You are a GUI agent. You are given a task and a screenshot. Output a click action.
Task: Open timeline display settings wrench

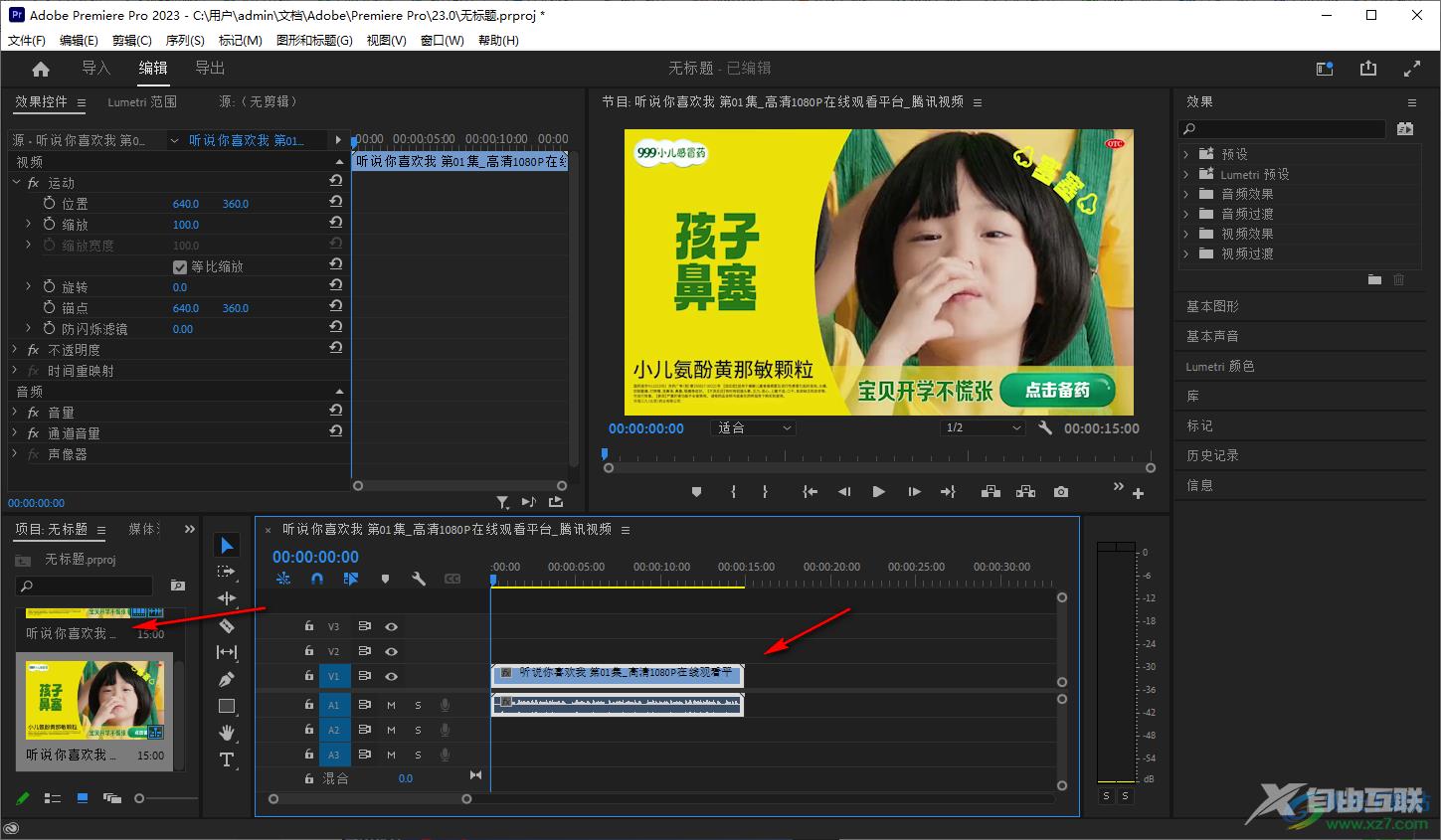[419, 579]
